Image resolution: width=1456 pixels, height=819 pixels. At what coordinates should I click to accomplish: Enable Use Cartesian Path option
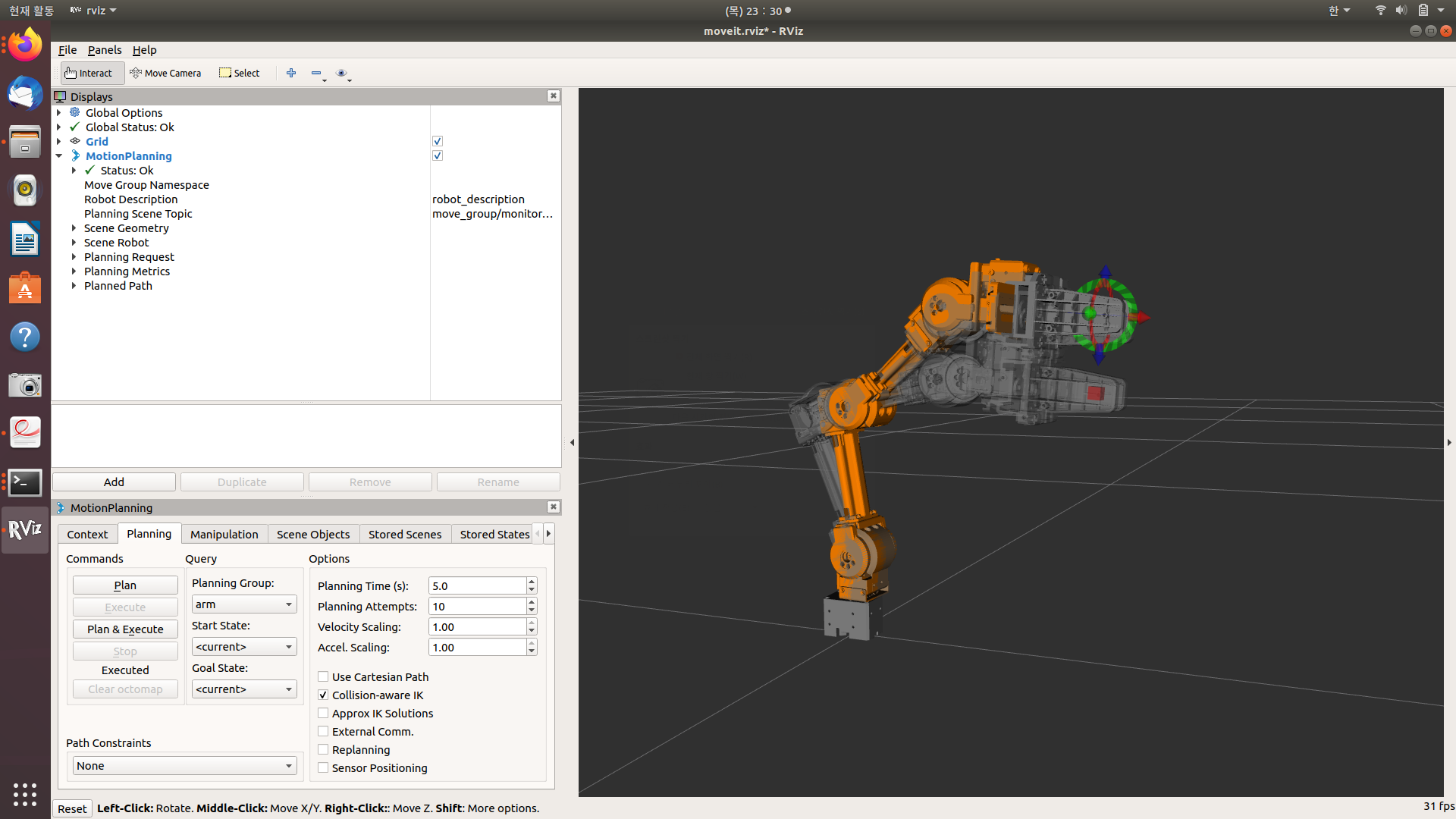pyautogui.click(x=324, y=677)
